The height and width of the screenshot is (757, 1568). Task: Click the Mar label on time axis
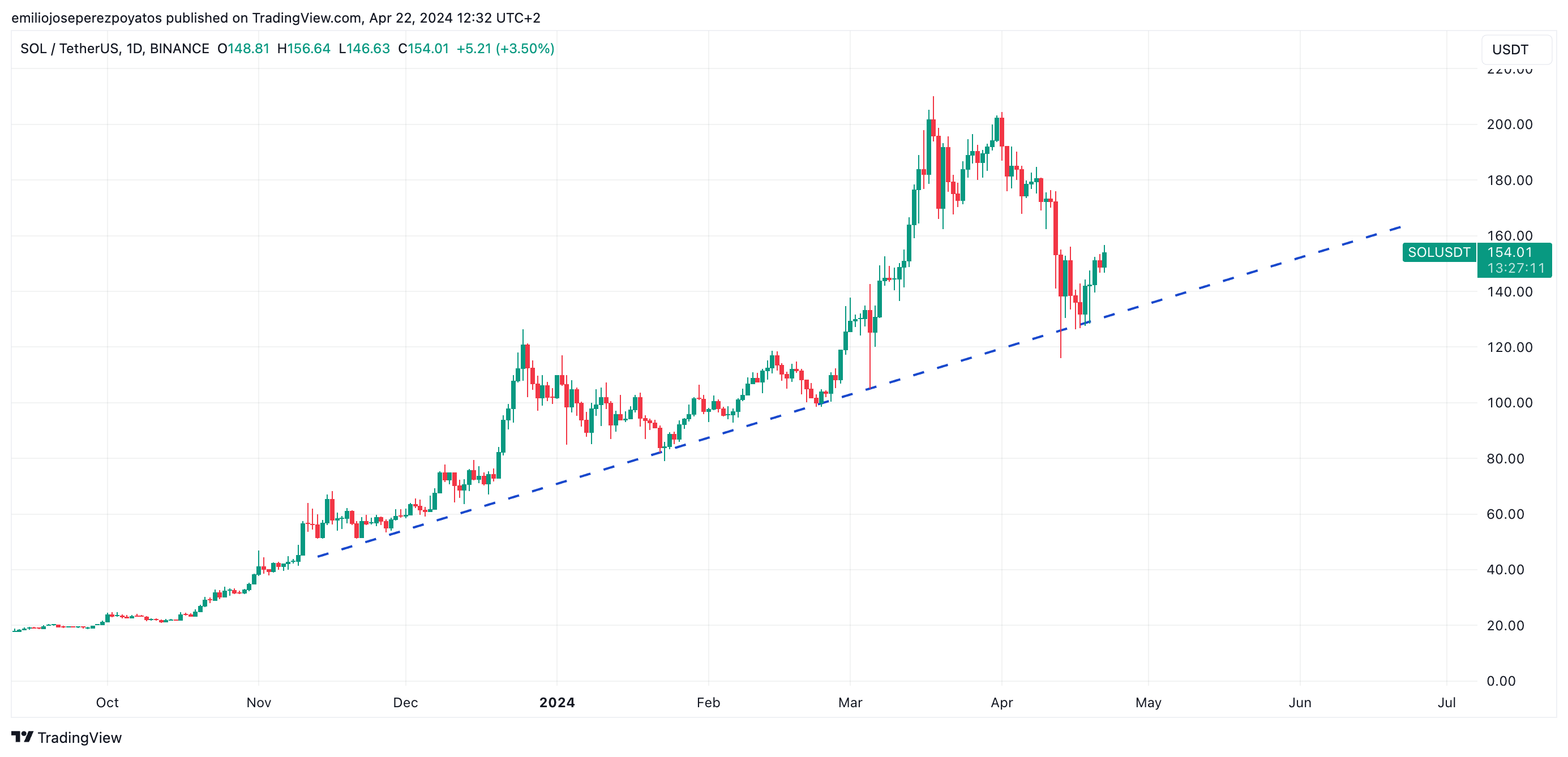click(x=850, y=702)
